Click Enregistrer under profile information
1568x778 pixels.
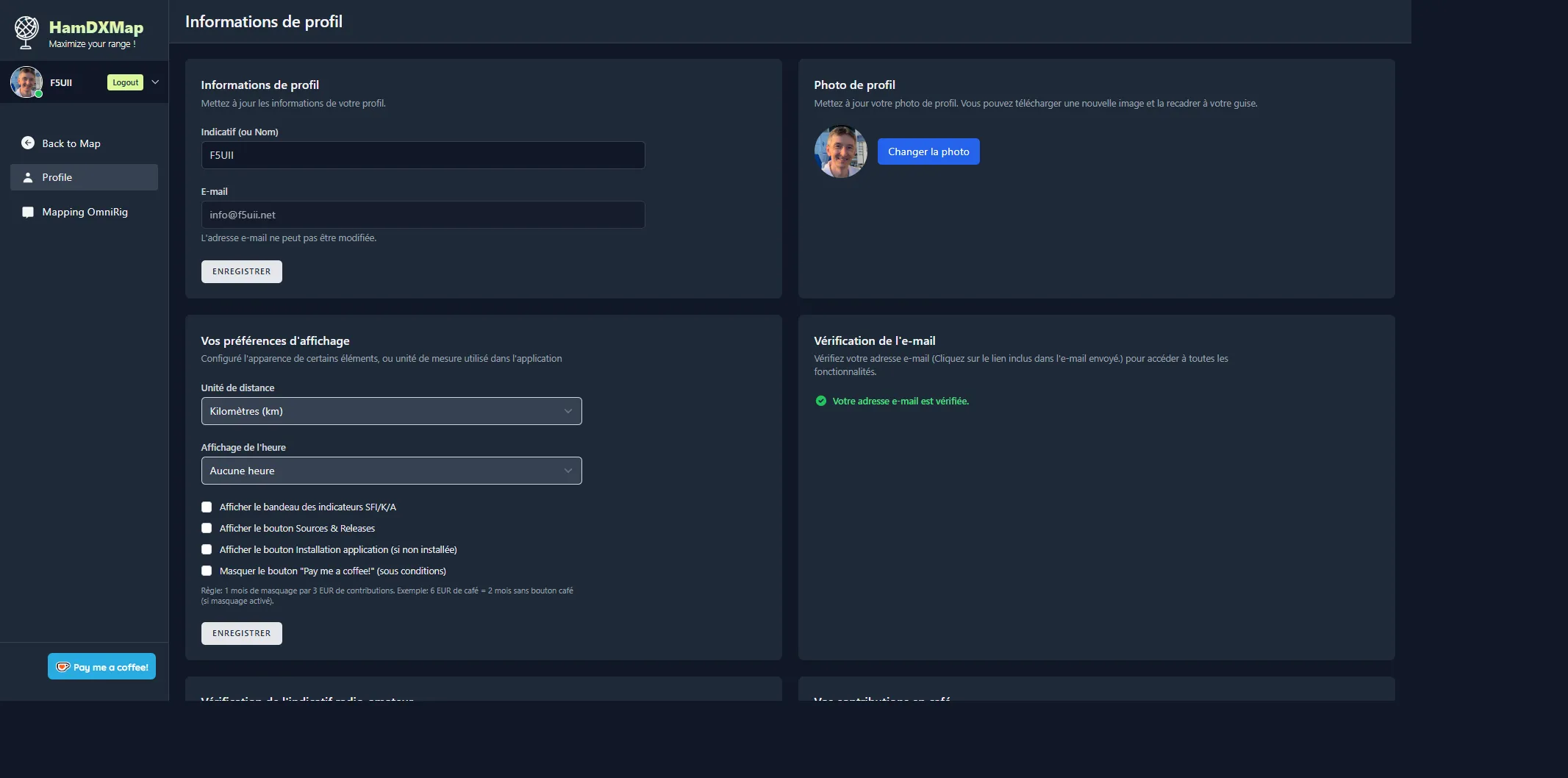[x=242, y=271]
